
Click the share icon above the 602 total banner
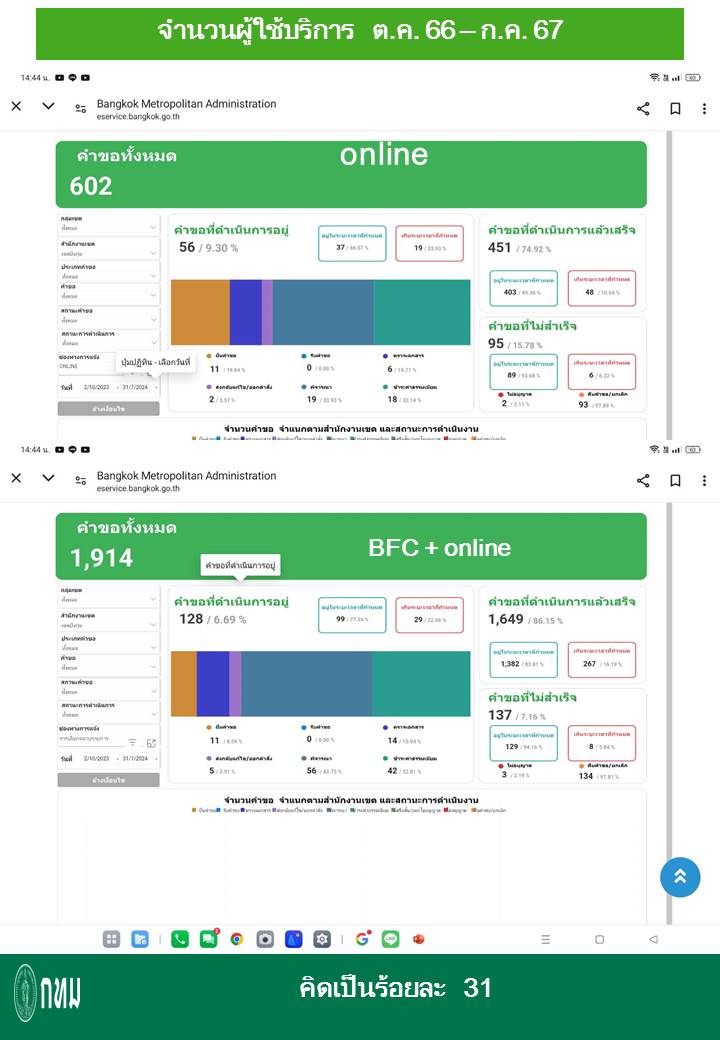point(643,109)
